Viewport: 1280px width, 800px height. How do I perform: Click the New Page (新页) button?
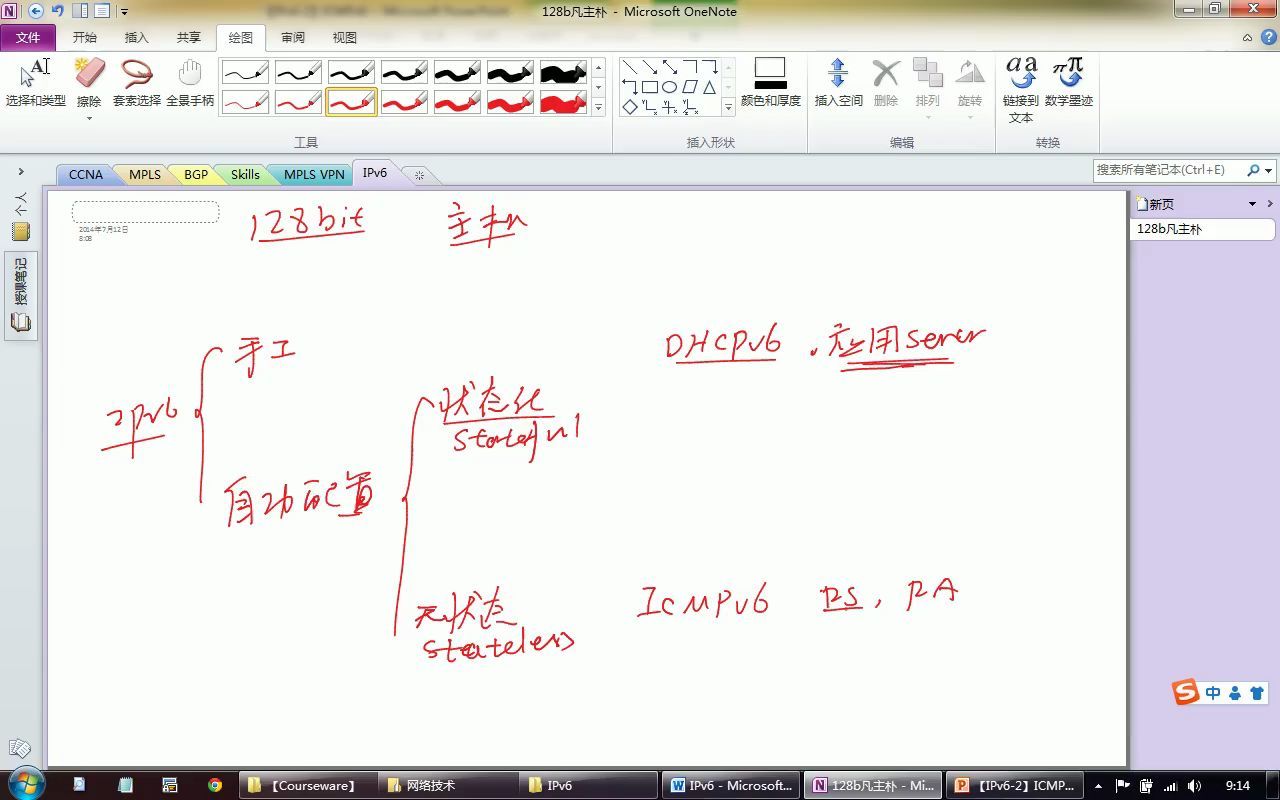click(1156, 204)
